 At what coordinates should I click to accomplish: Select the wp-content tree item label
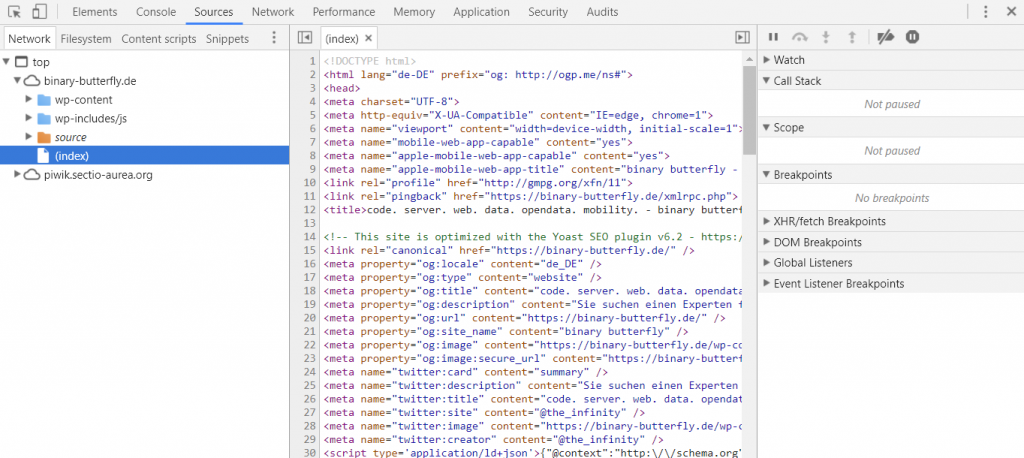[84, 100]
